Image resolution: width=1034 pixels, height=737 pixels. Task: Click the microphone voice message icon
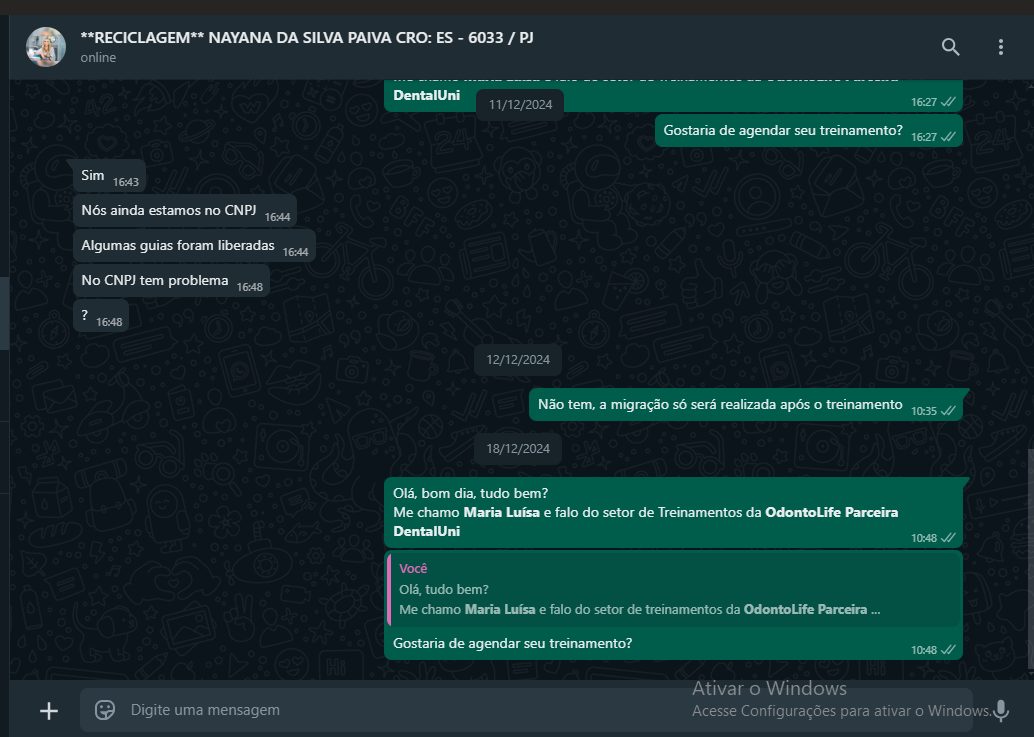(1001, 711)
